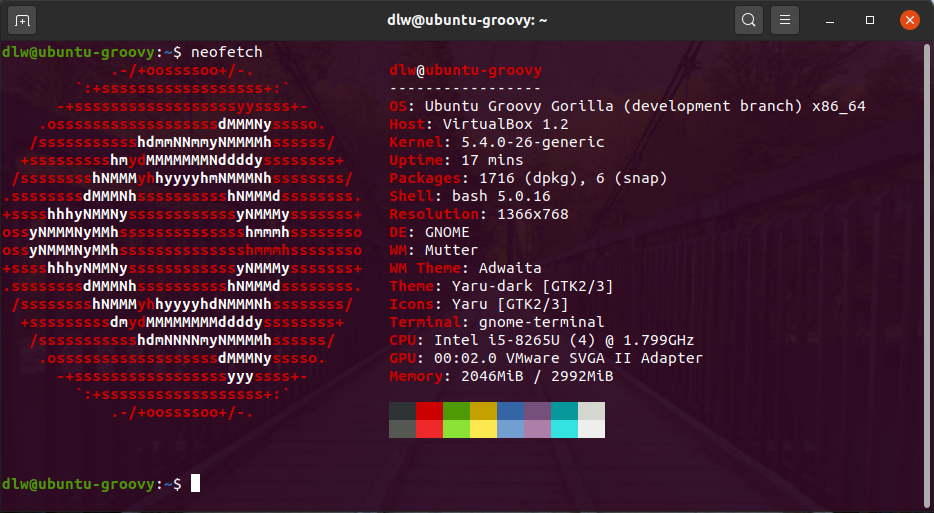Click the light blue color block

coord(510,429)
